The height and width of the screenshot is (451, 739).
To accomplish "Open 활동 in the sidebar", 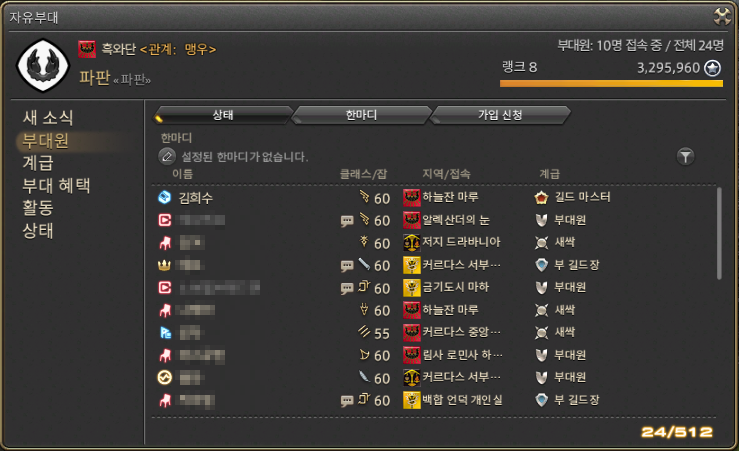I will pos(38,208).
